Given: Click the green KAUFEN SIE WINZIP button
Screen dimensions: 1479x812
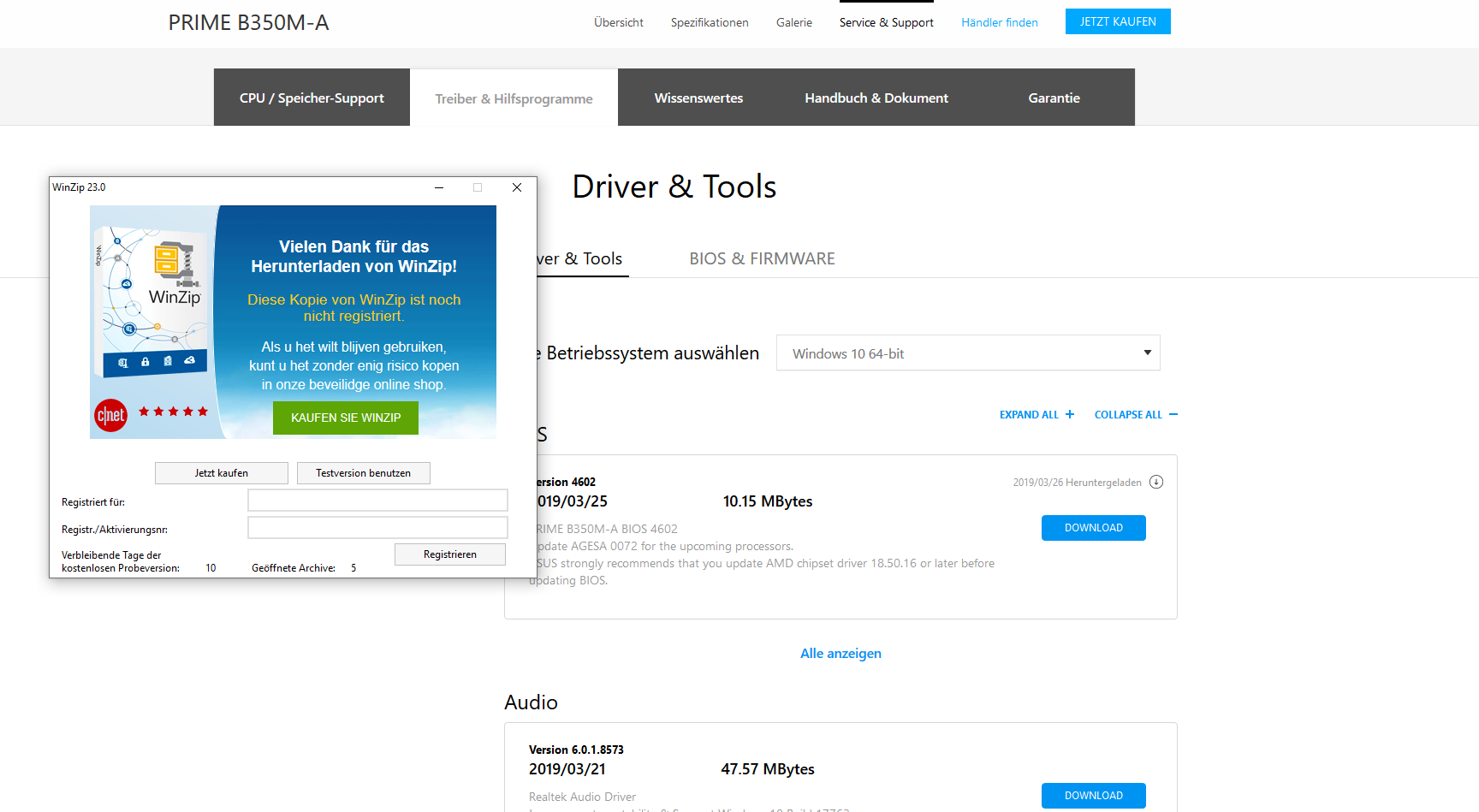Looking at the screenshot, I should (346, 418).
